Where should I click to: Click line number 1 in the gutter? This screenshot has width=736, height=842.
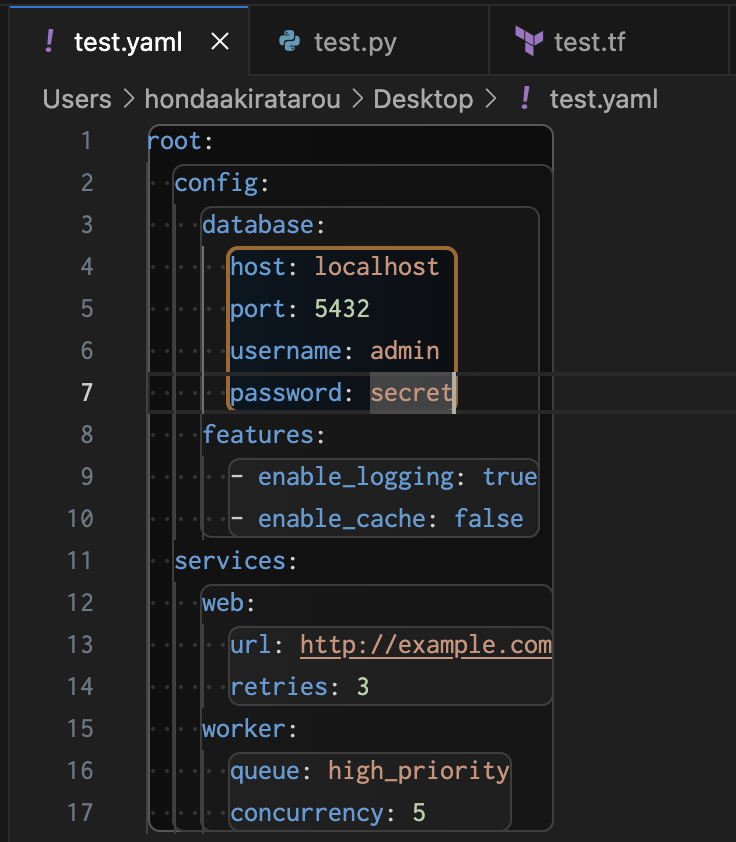86,140
